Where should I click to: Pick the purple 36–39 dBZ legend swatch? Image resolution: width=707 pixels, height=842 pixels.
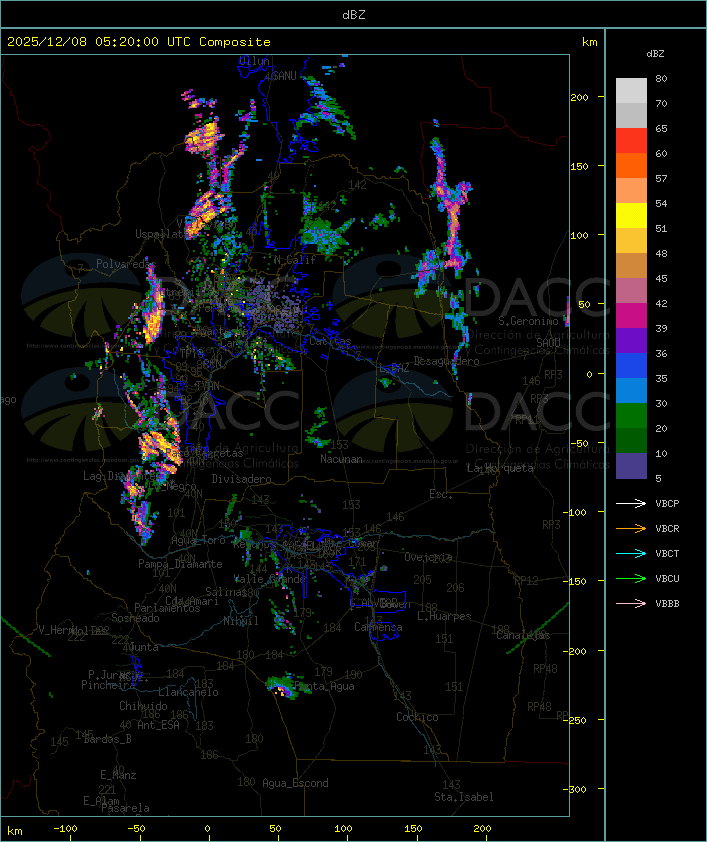(631, 341)
